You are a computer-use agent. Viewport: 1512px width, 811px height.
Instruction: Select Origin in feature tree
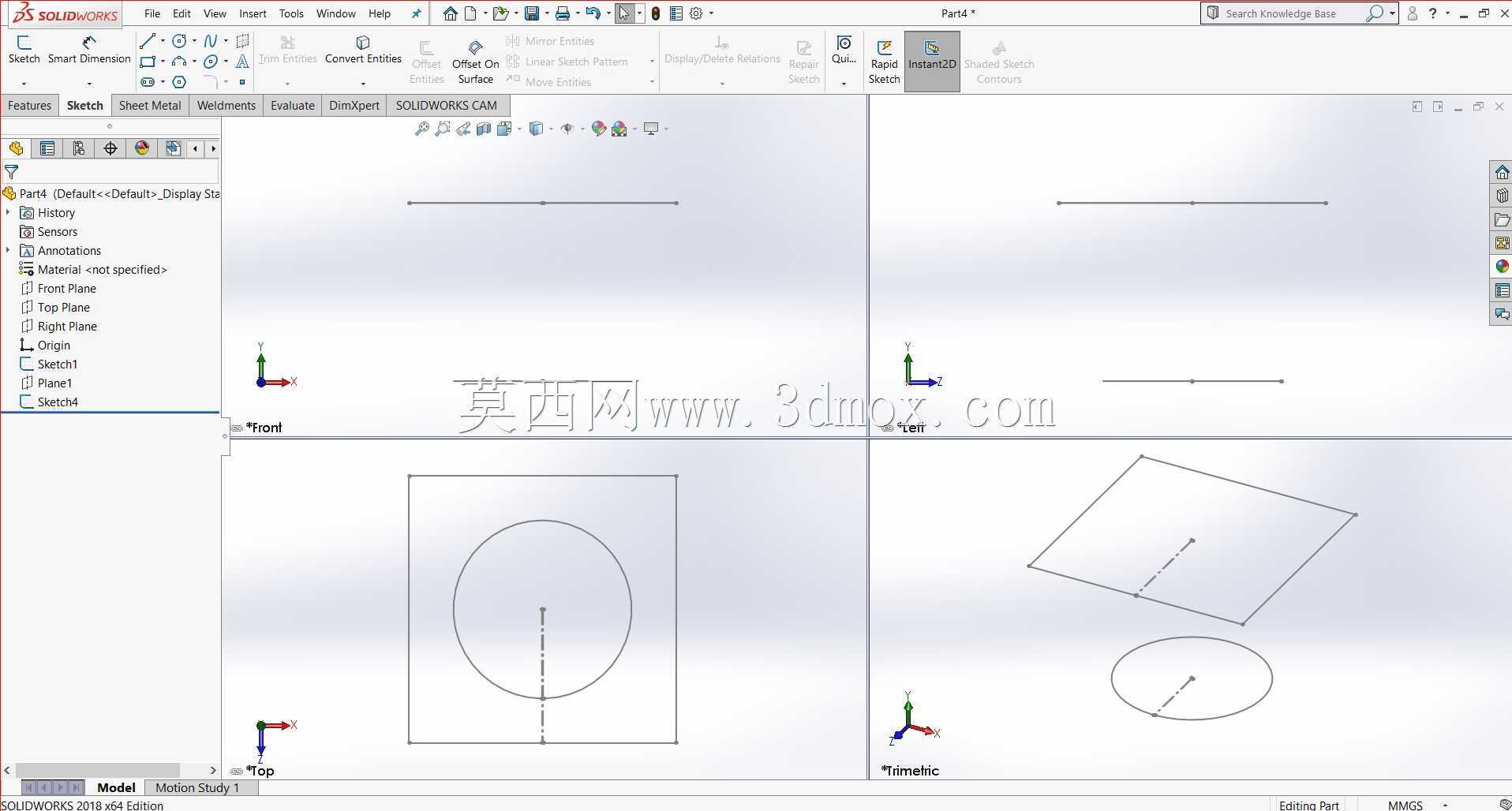pyautogui.click(x=54, y=346)
